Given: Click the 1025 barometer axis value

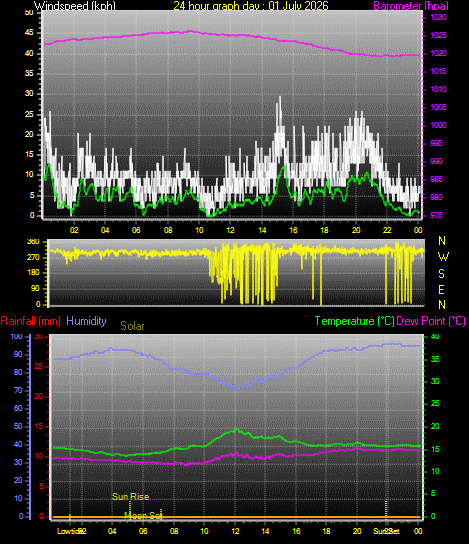Looking at the screenshot, I should click(x=438, y=35).
